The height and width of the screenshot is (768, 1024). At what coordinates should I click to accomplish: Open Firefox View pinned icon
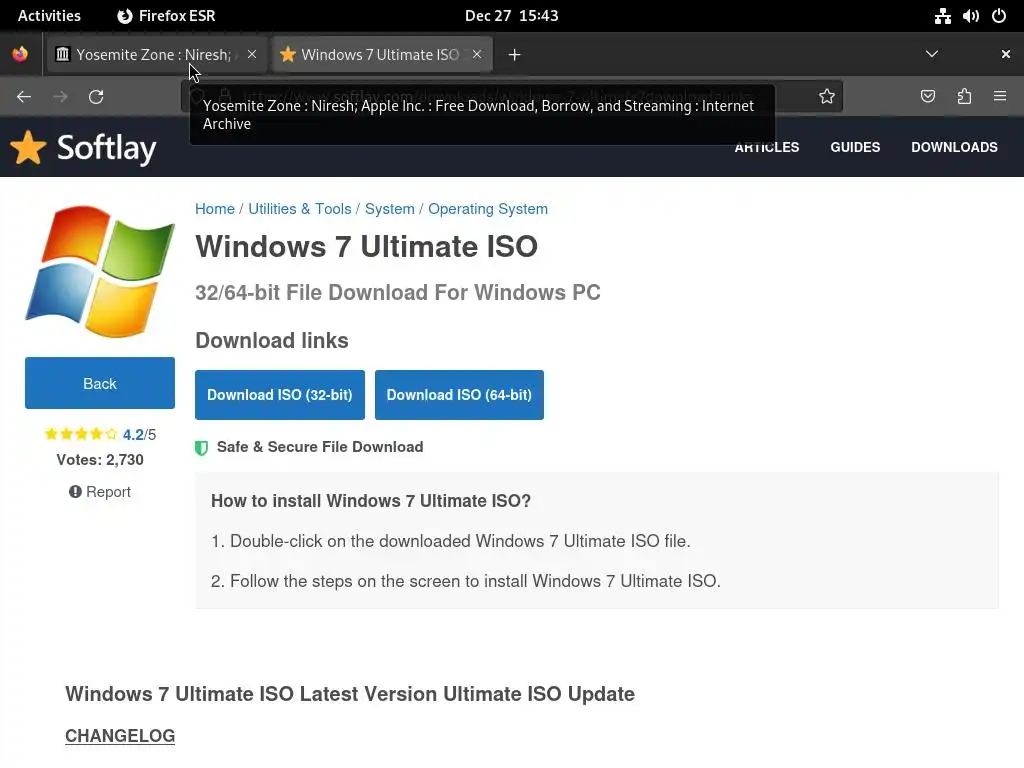[20, 54]
